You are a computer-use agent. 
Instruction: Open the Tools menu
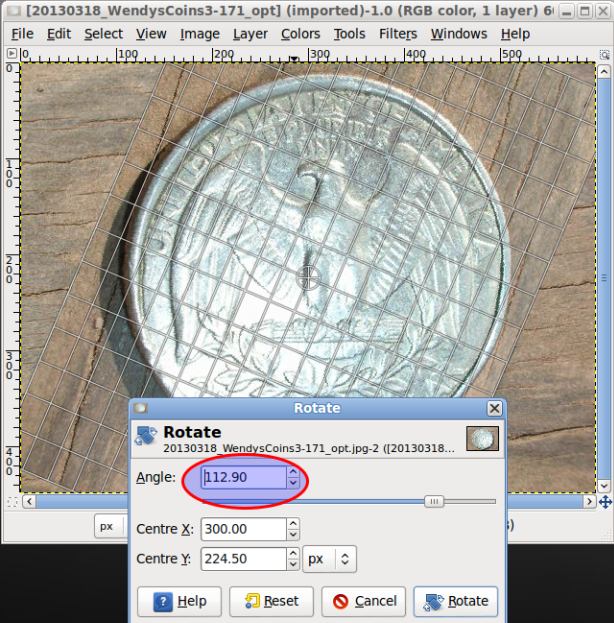pyautogui.click(x=349, y=34)
